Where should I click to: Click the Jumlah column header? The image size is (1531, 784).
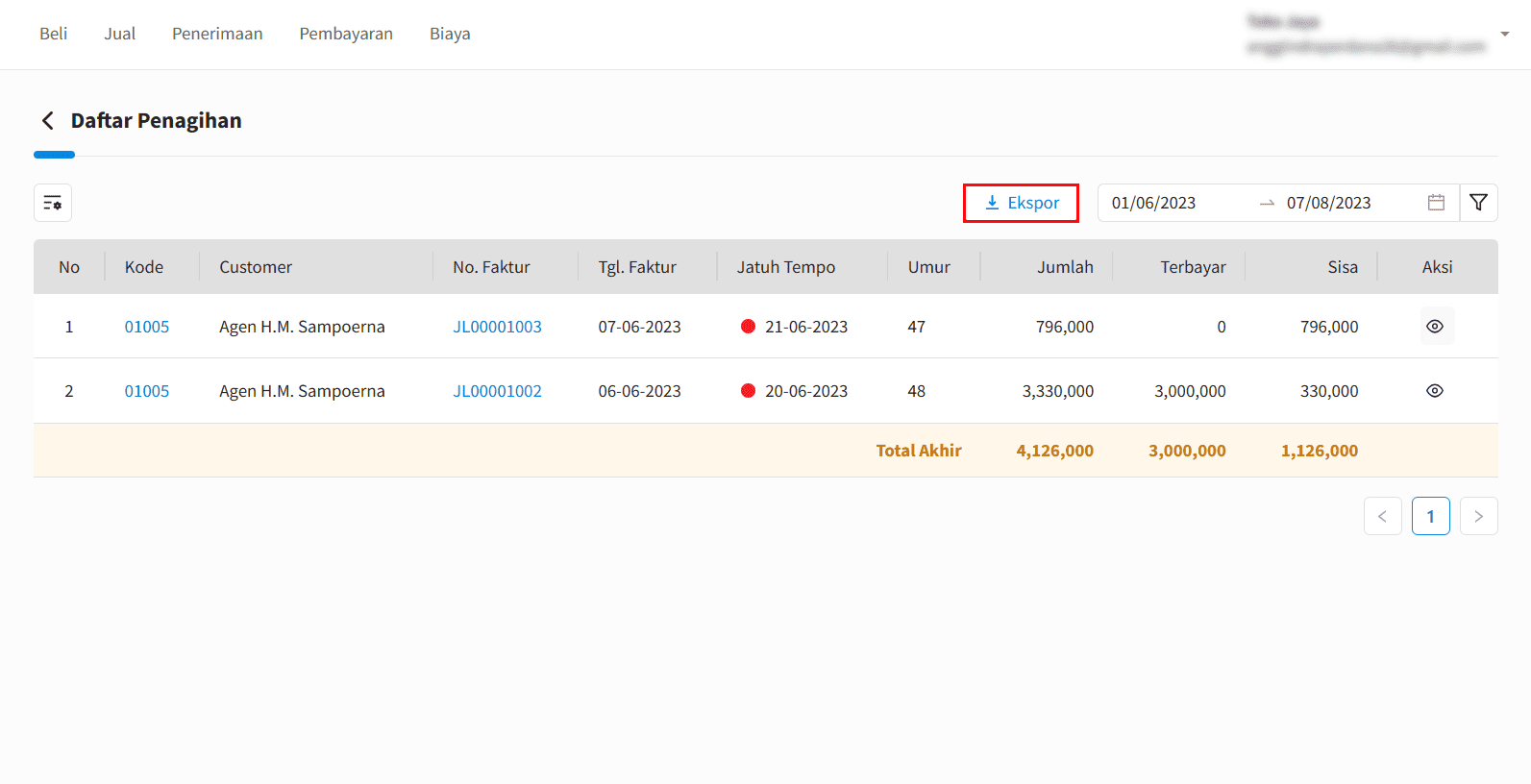(x=1065, y=267)
